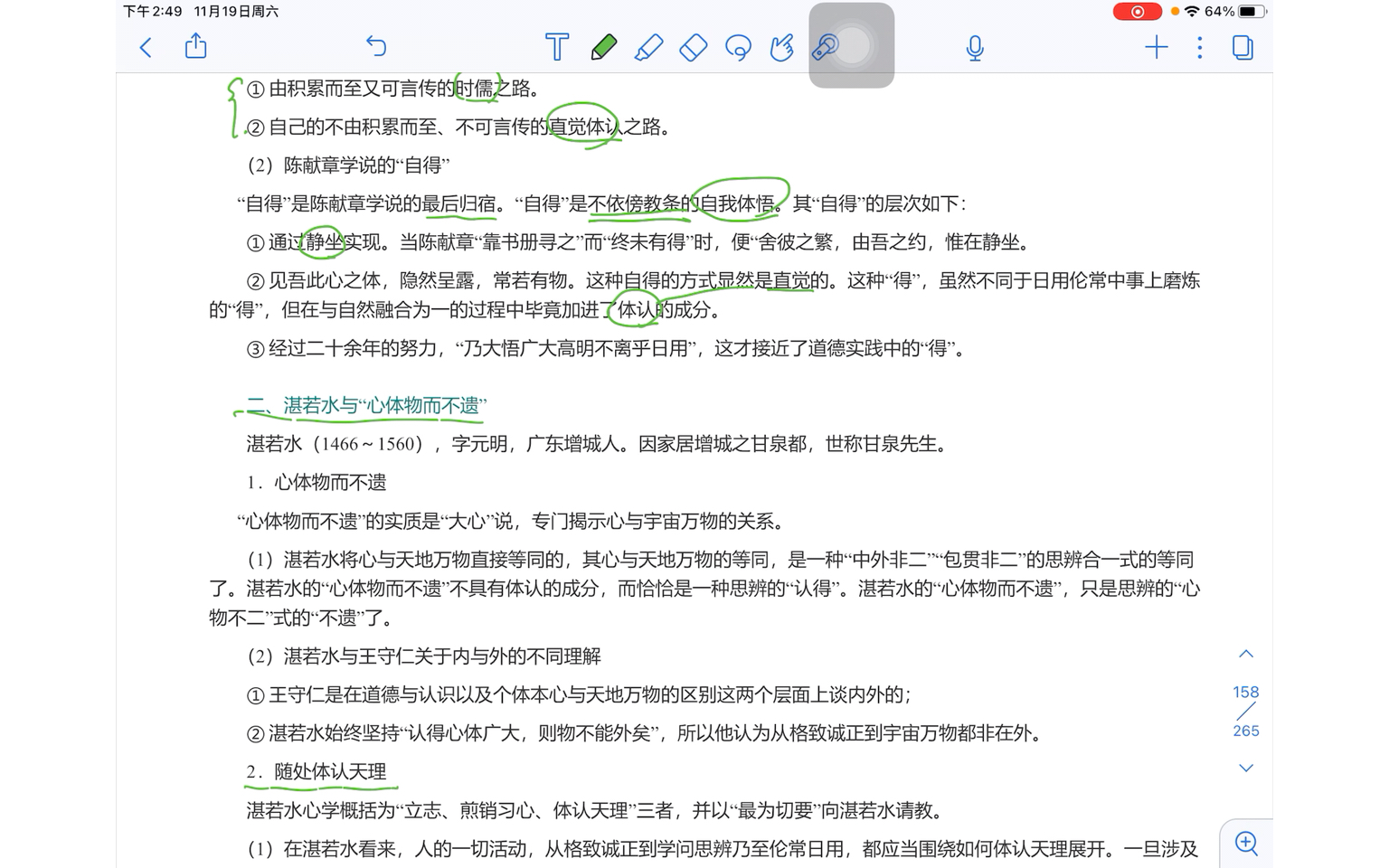Select the green Pen tool

[x=603, y=47]
